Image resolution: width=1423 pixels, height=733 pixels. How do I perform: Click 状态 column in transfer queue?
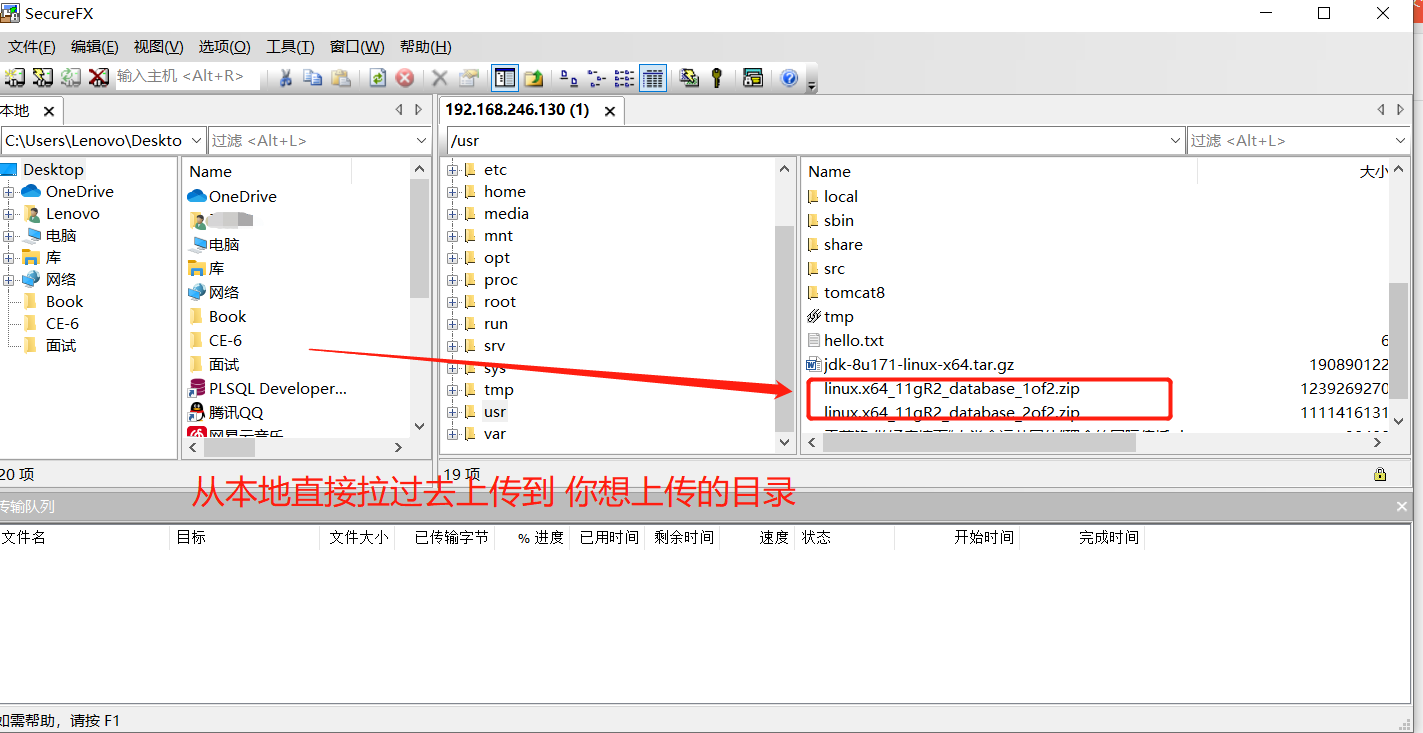[x=817, y=538]
